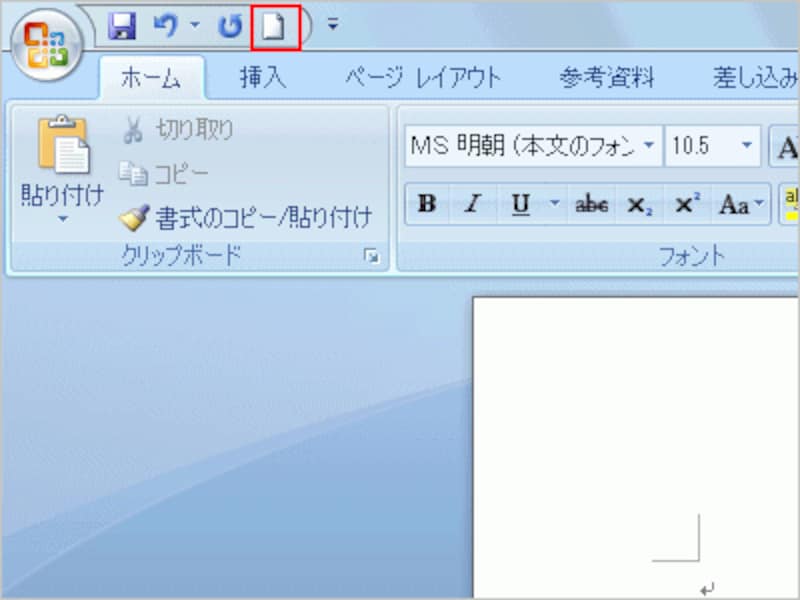The width and height of the screenshot is (800, 600).
Task: Enable subscript formatting
Action: click(637, 205)
